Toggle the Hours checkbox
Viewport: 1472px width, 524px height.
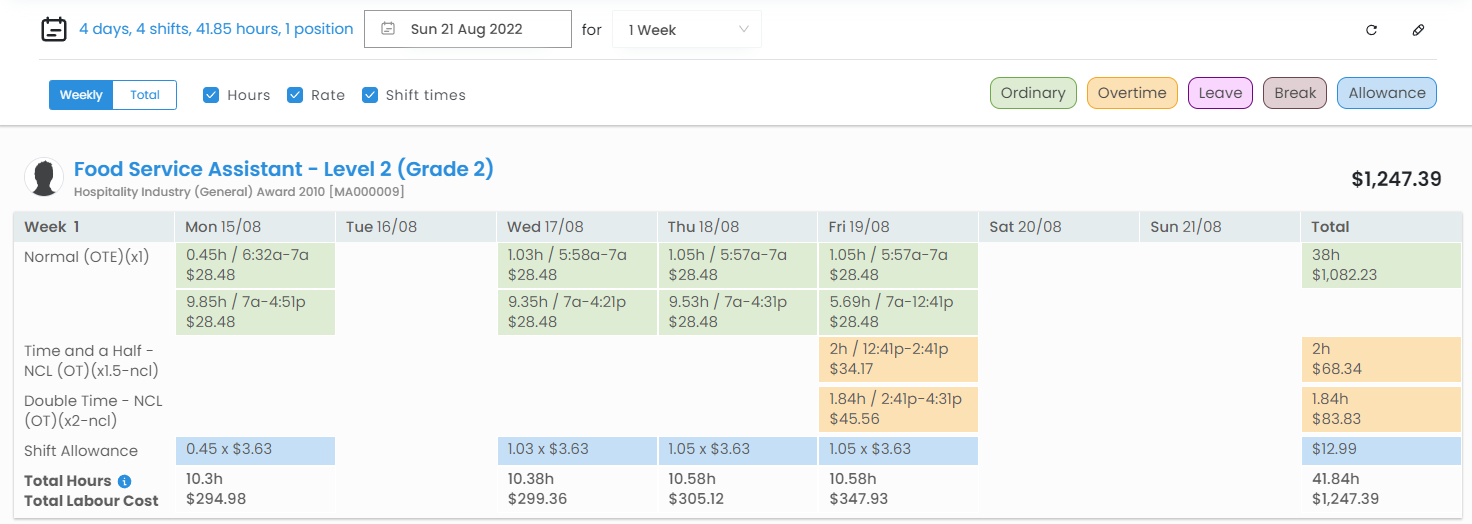[211, 95]
